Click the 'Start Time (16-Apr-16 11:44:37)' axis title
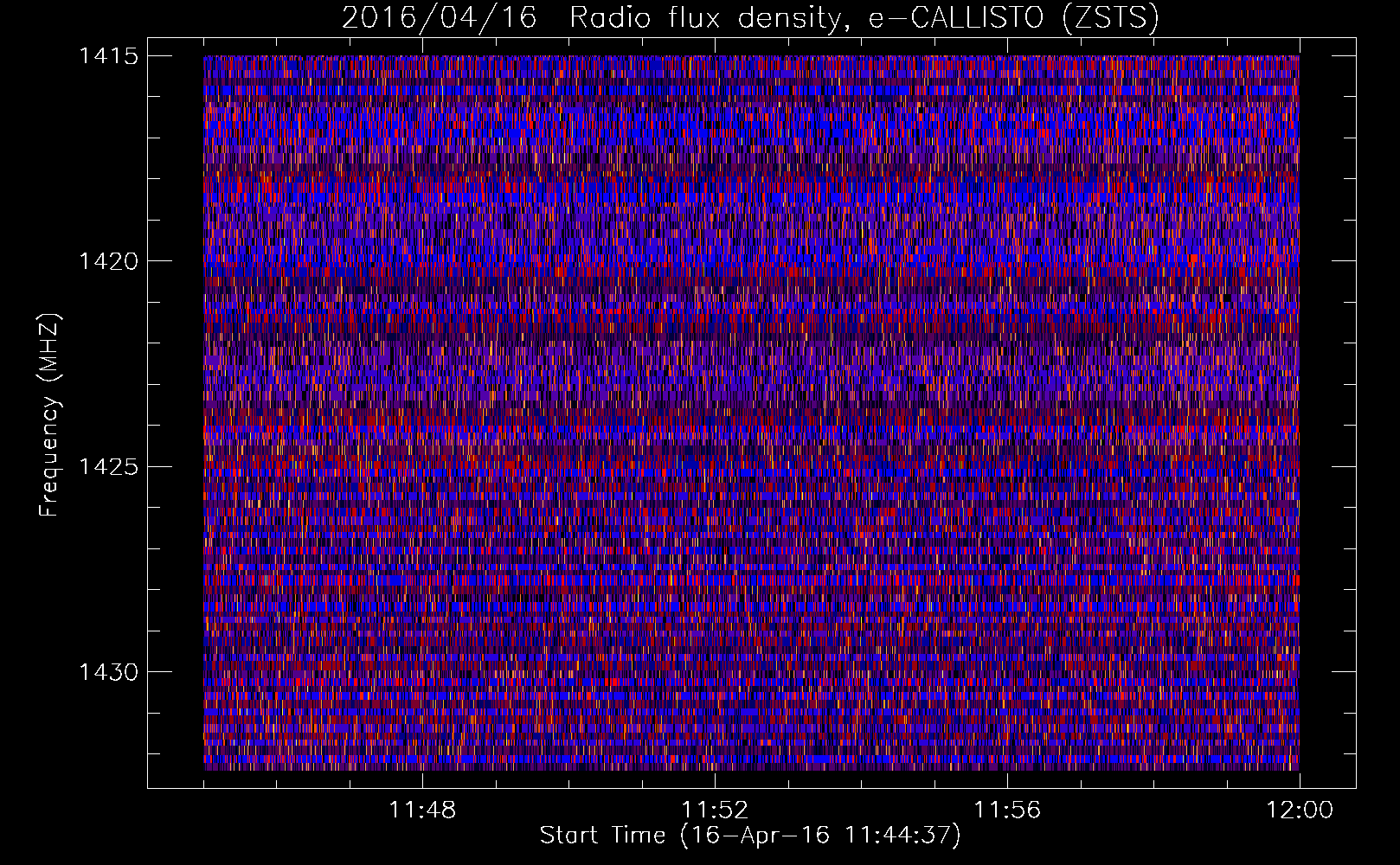The height and width of the screenshot is (865, 1400). [x=750, y=836]
